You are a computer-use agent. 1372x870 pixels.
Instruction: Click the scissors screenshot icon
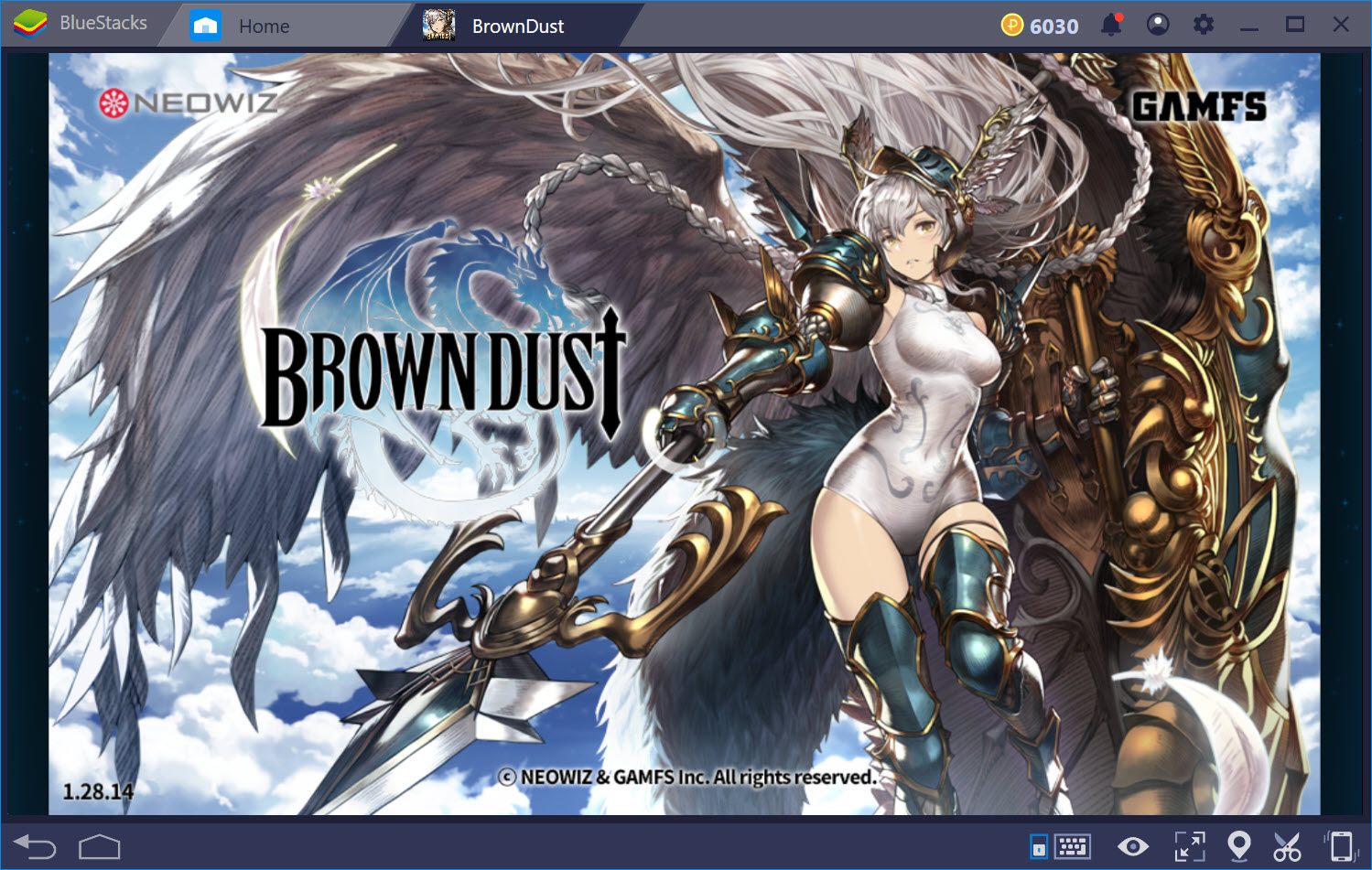[x=1287, y=846]
